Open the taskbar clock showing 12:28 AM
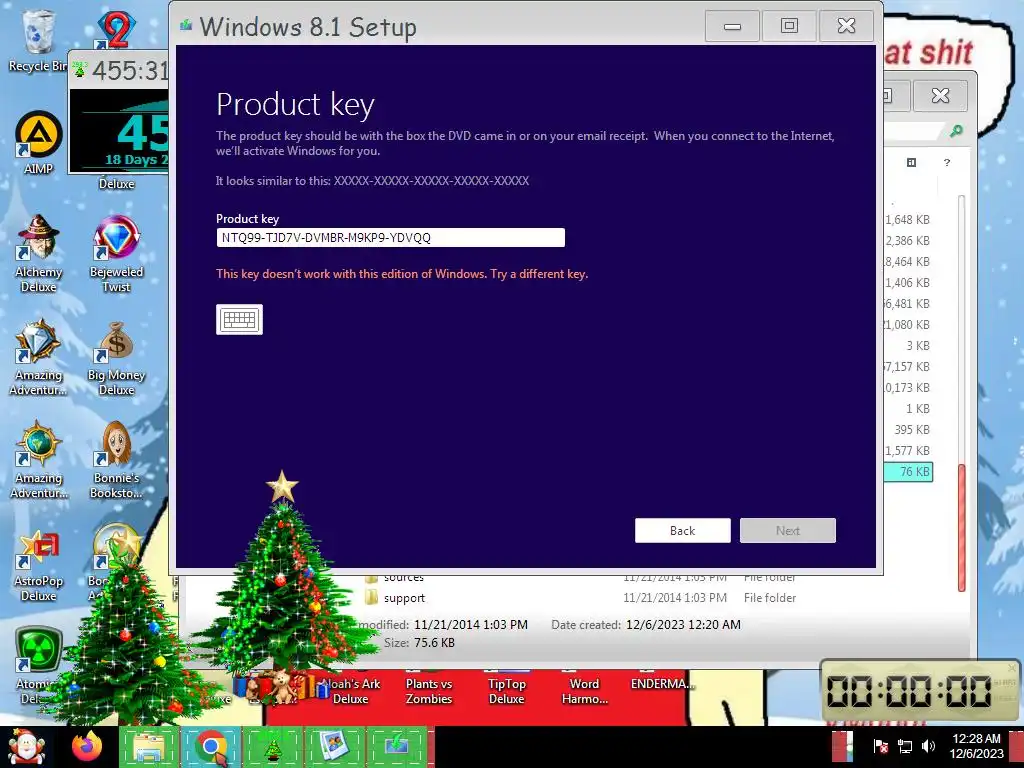The width and height of the screenshot is (1024, 768). (x=976, y=746)
